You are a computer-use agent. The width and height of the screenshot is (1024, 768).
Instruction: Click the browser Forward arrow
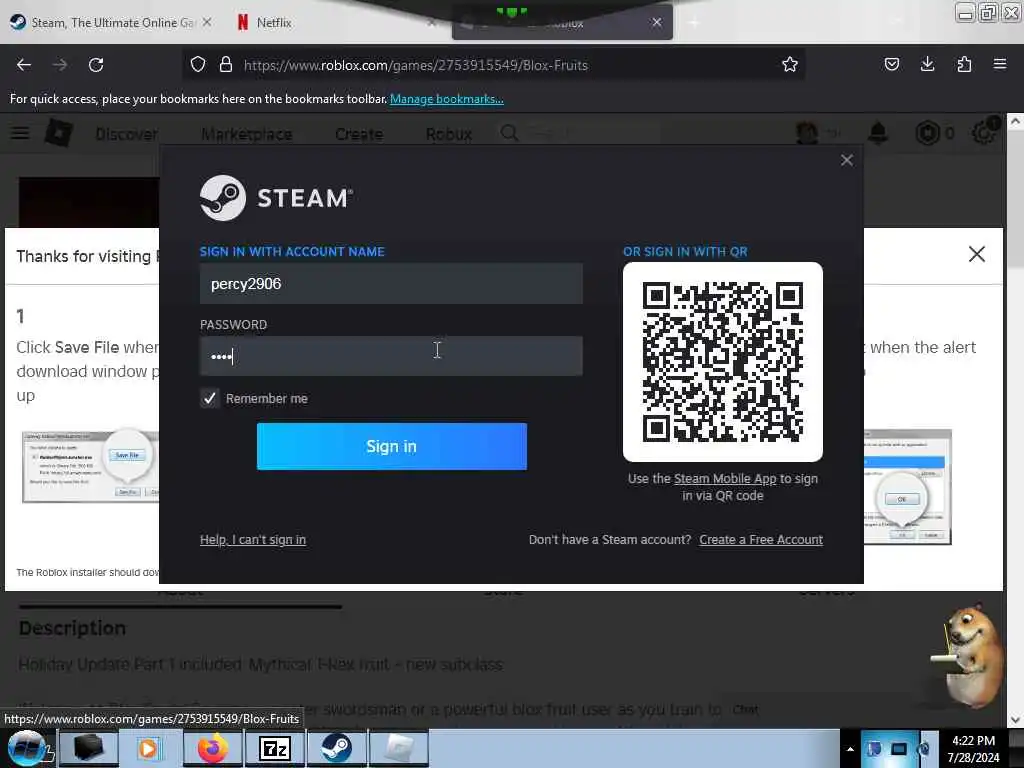click(60, 65)
